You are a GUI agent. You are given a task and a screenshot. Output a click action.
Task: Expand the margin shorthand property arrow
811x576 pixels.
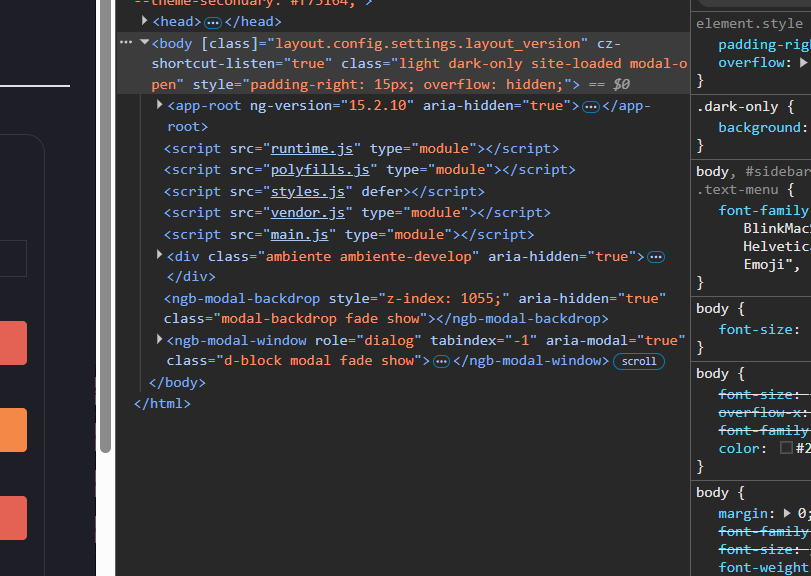(x=788, y=513)
